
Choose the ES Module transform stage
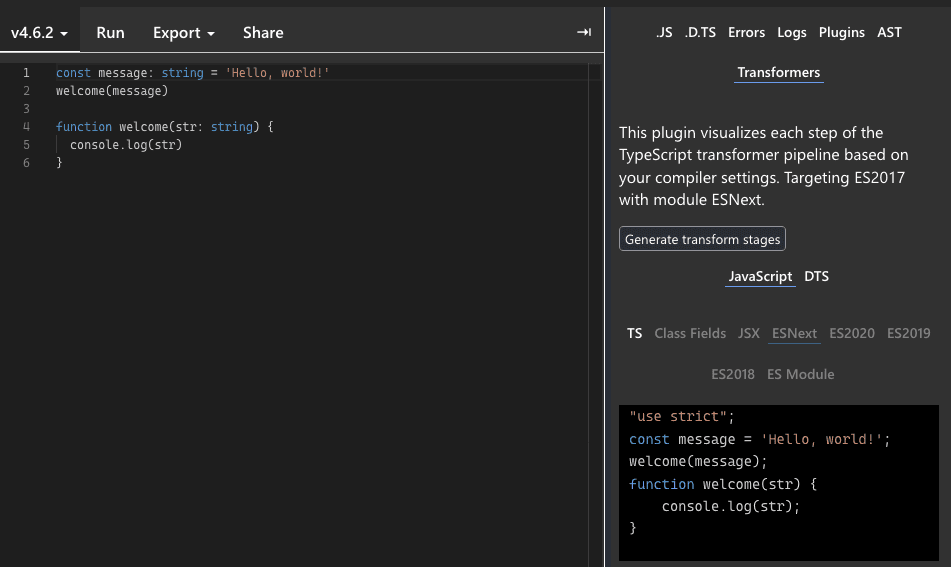point(800,374)
